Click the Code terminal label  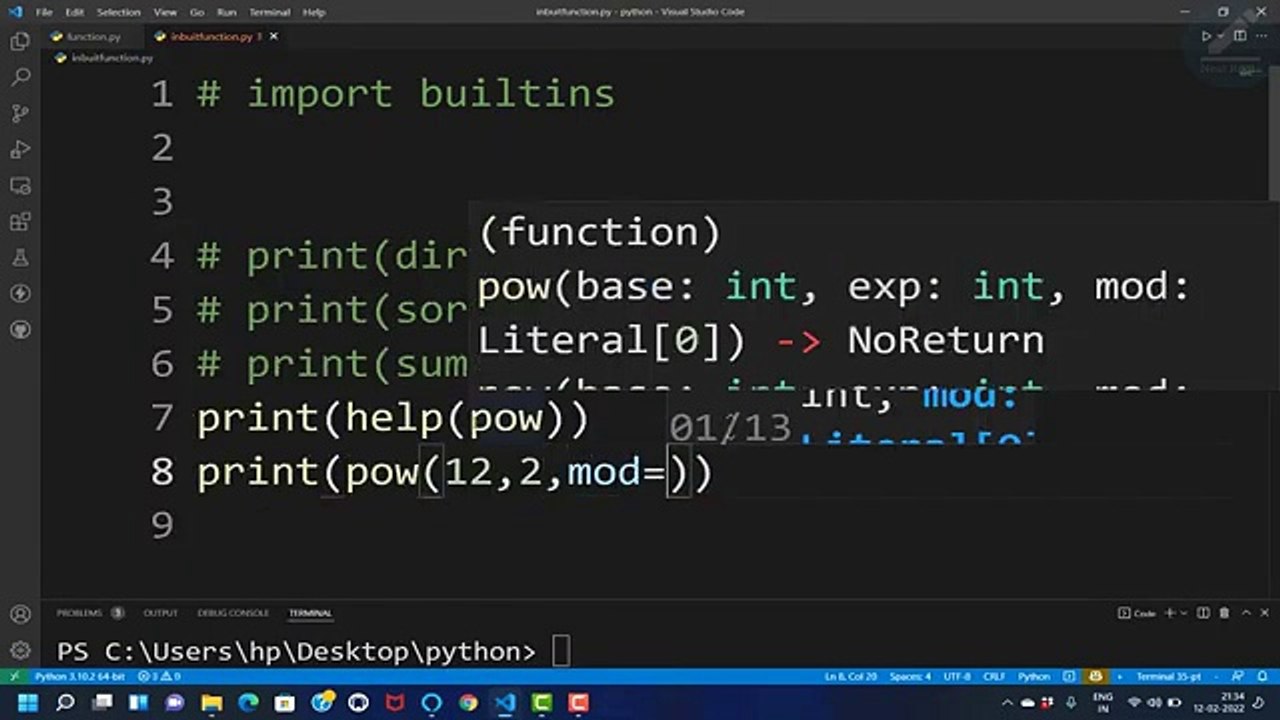click(1138, 613)
